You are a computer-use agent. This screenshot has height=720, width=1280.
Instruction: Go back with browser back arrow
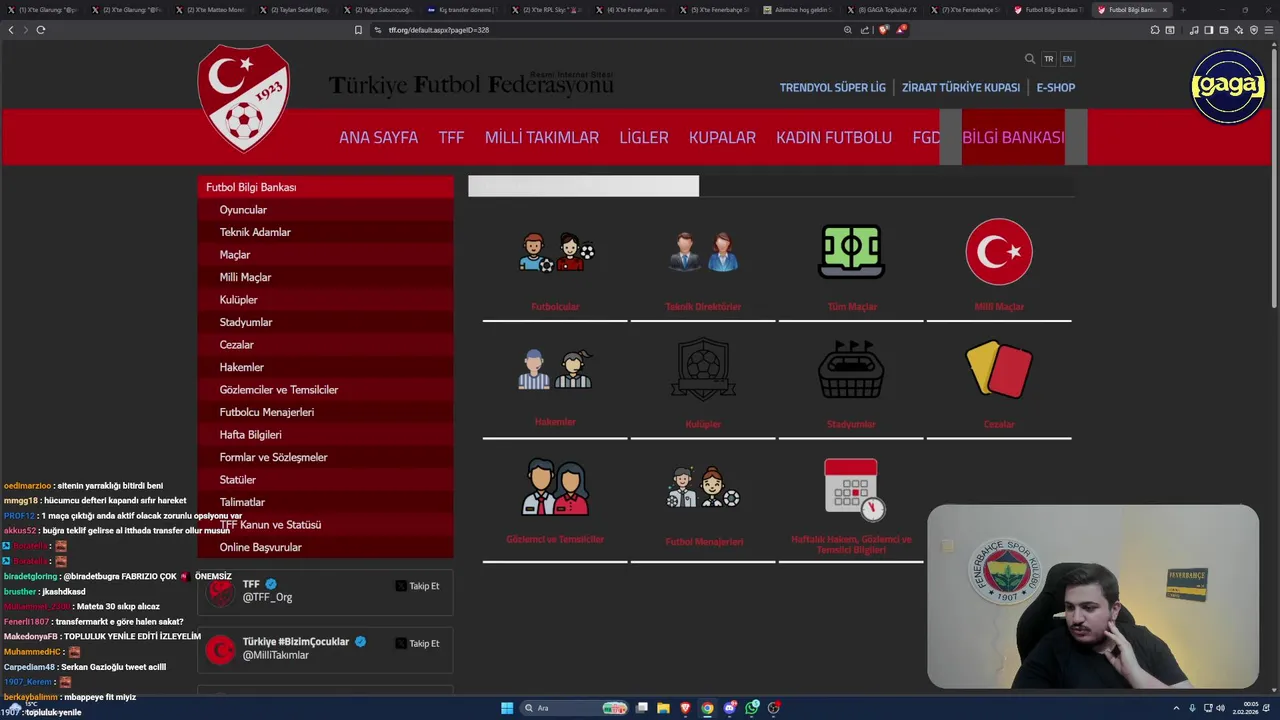coord(11,30)
